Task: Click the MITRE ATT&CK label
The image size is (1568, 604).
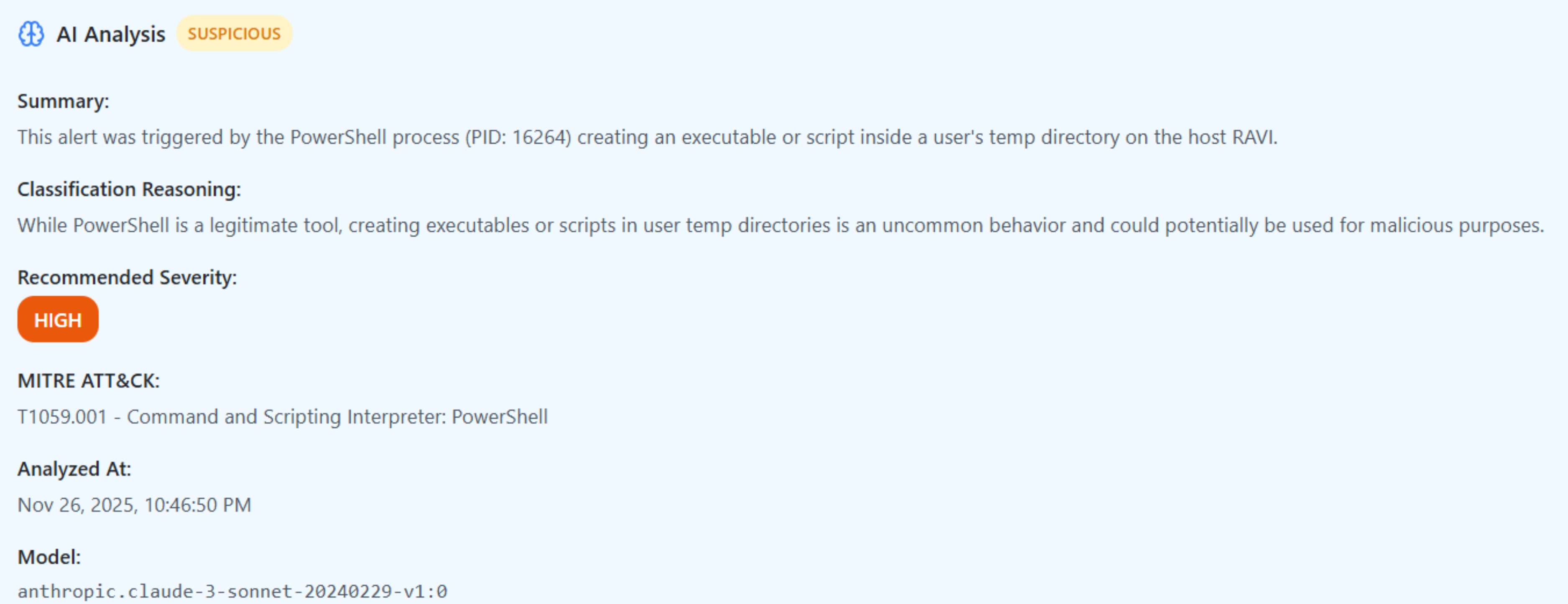Action: coord(89,381)
